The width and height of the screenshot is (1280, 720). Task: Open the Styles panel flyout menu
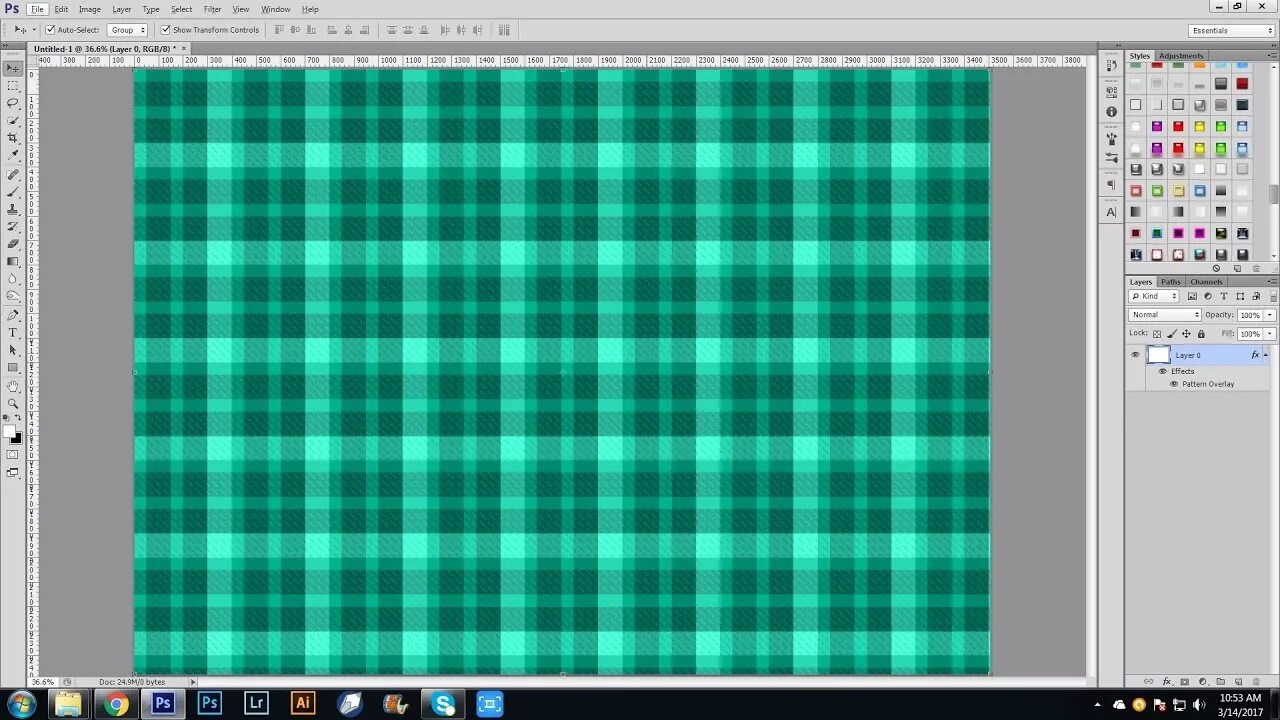[1273, 56]
